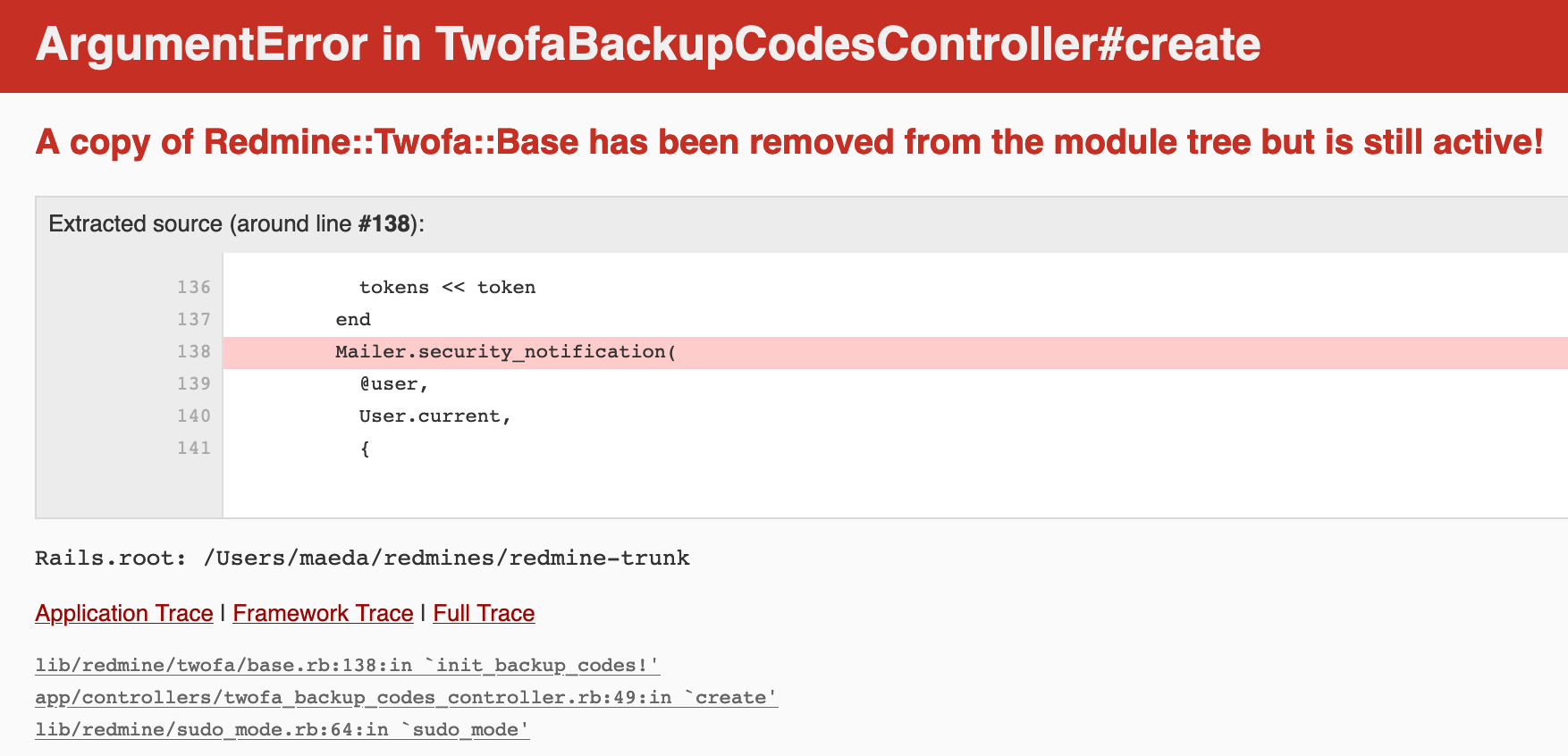Image resolution: width=1568 pixels, height=756 pixels.
Task: Open sudo_mode.rb:64 trace line
Action: click(x=282, y=730)
